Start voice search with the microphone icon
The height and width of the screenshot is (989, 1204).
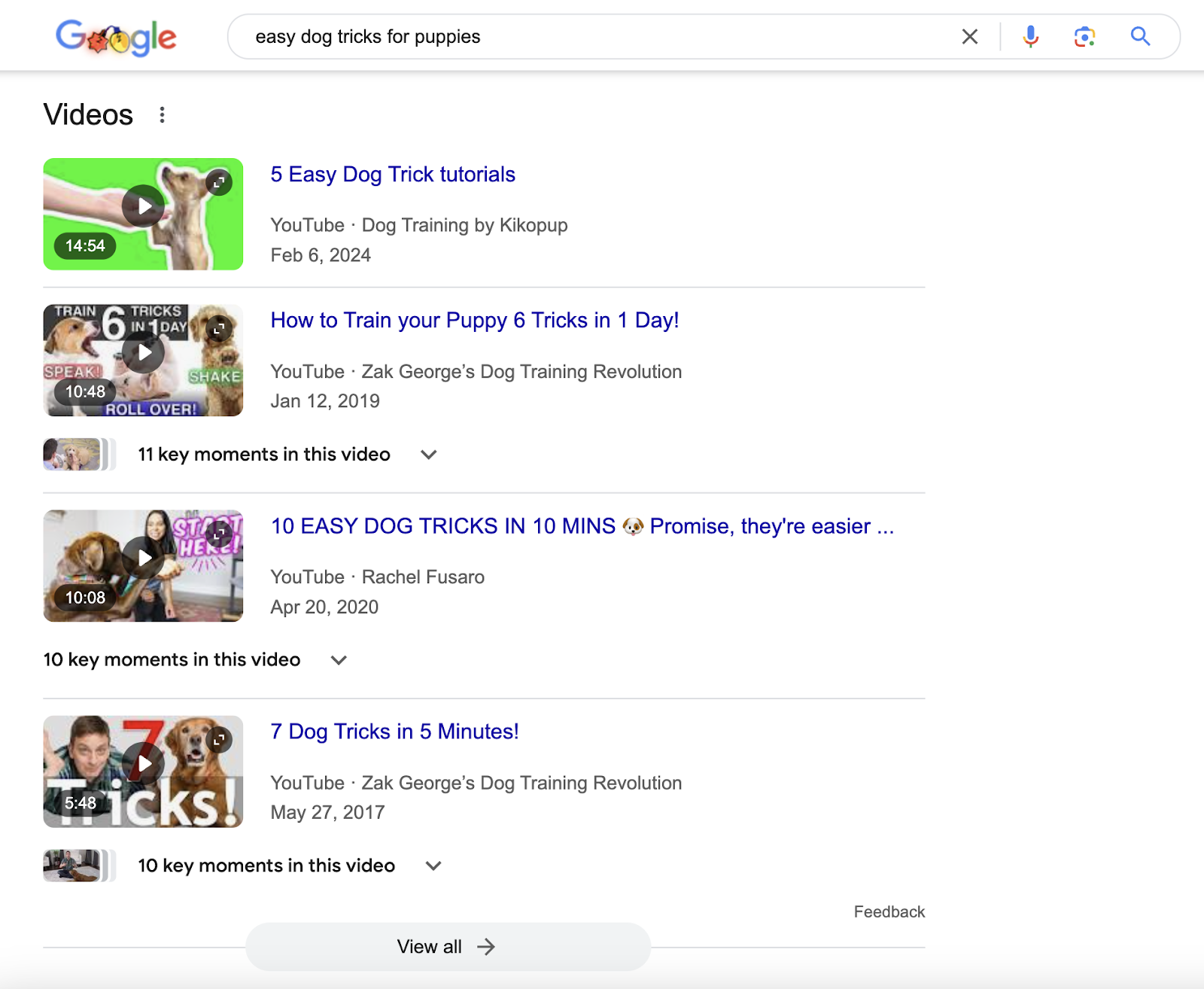pos(1030,36)
